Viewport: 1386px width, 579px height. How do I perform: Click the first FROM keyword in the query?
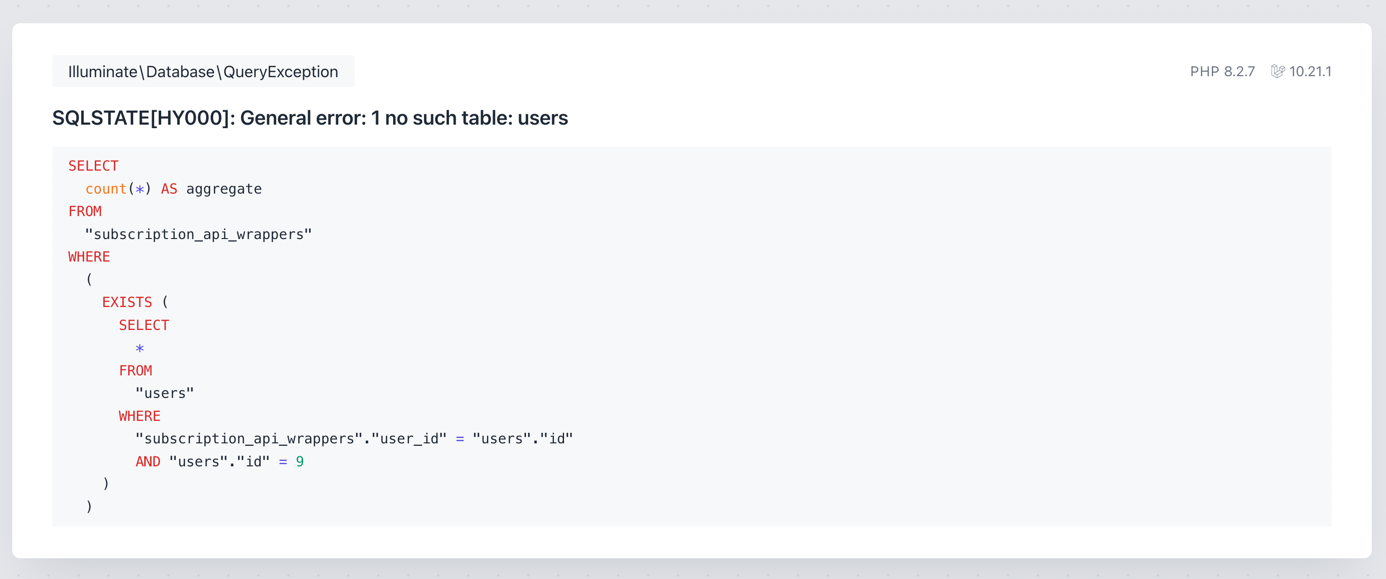(85, 211)
